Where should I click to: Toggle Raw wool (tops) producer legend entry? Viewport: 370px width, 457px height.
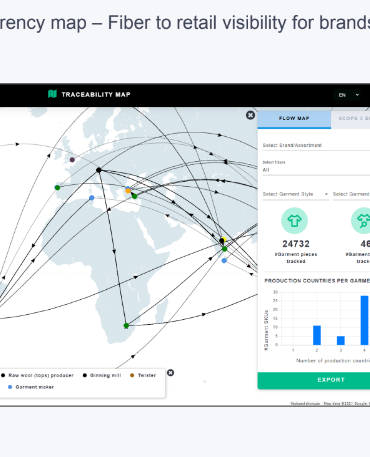coord(37,375)
